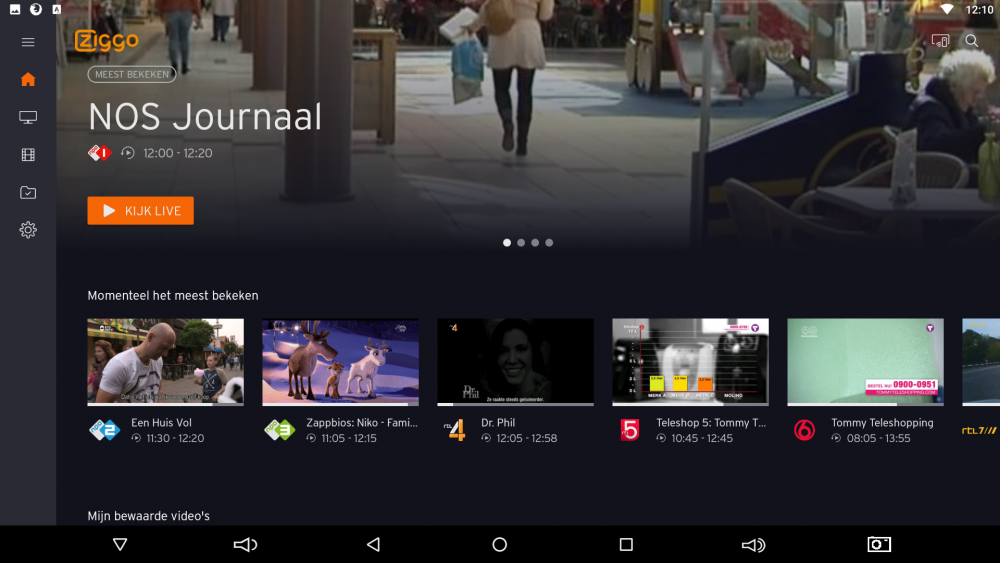Open the TV guide monitor icon
1000x563 pixels.
28,117
